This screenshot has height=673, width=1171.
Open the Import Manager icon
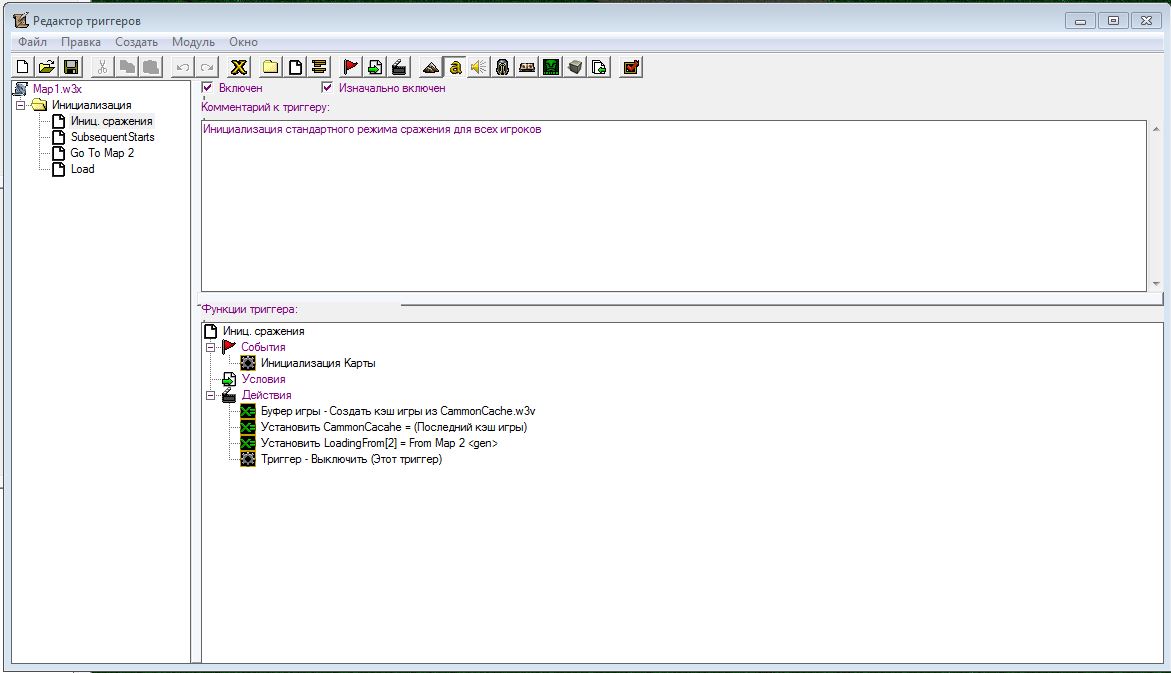599,67
